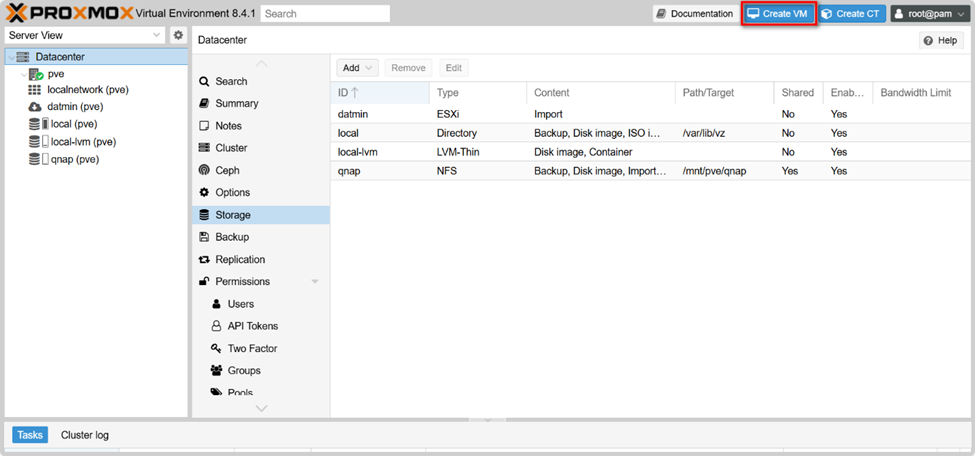The height and width of the screenshot is (456, 975).
Task: Select the datmin (pve) cloud storage node
Action: pyautogui.click(x=74, y=107)
